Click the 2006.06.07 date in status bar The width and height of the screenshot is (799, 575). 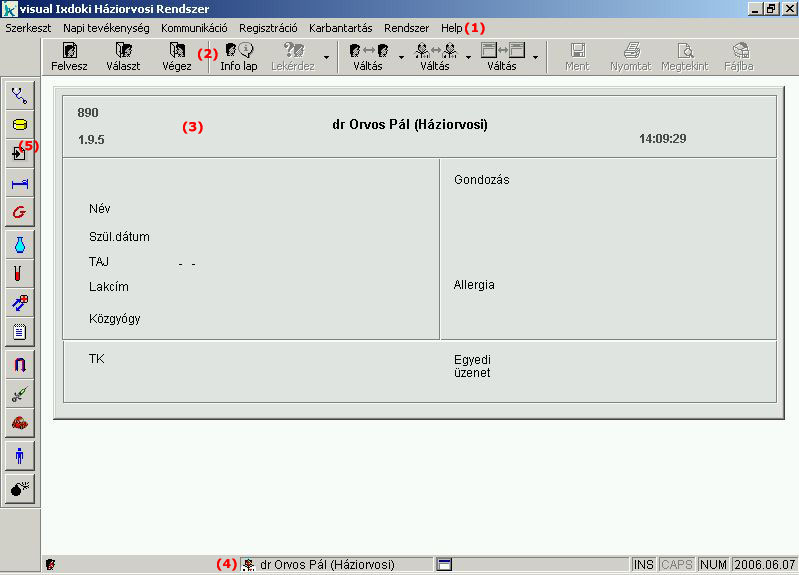click(x=764, y=565)
